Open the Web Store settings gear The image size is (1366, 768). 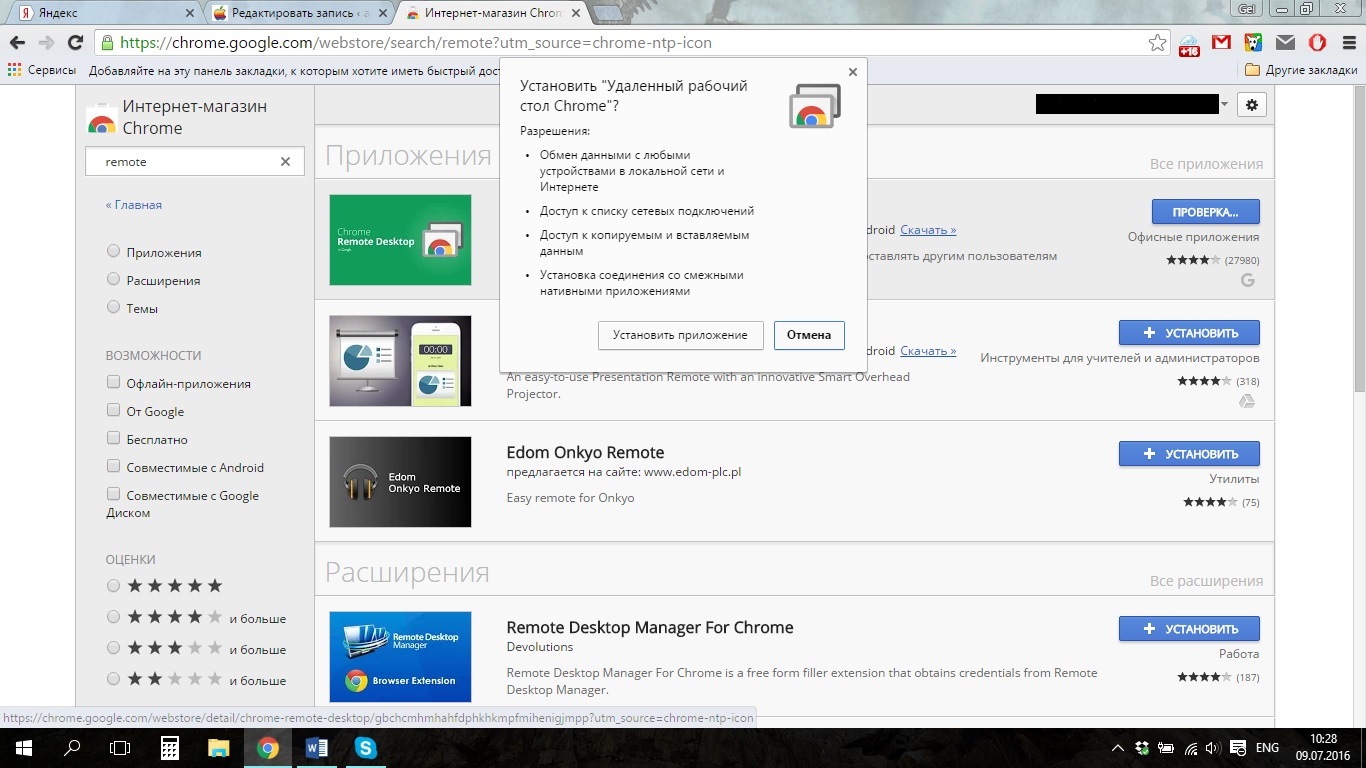pyautogui.click(x=1252, y=104)
